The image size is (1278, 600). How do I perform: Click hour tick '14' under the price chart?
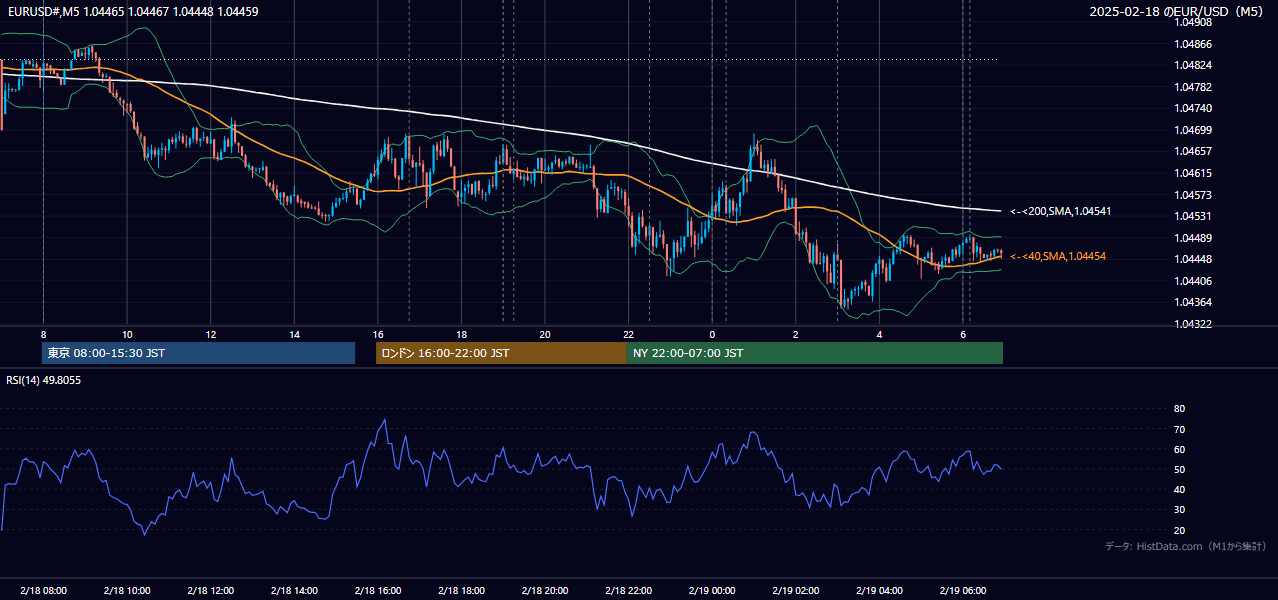294,334
